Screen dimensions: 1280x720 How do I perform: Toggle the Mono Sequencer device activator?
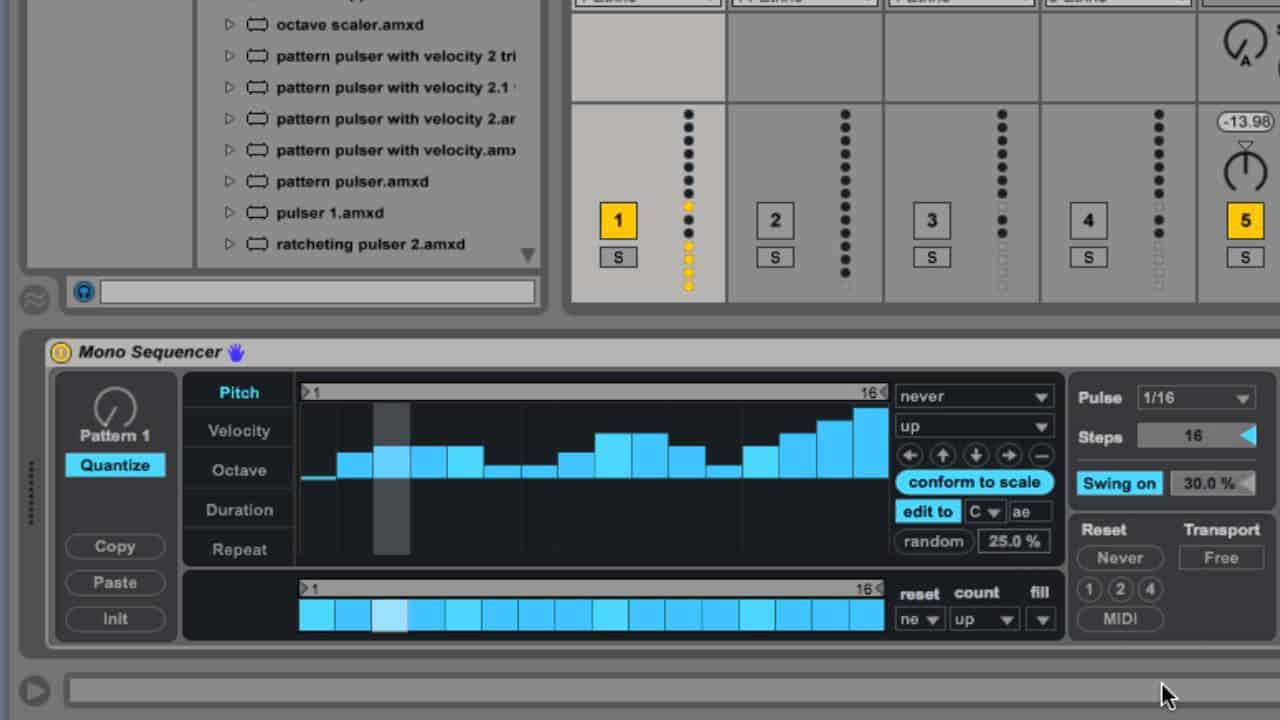tap(61, 352)
